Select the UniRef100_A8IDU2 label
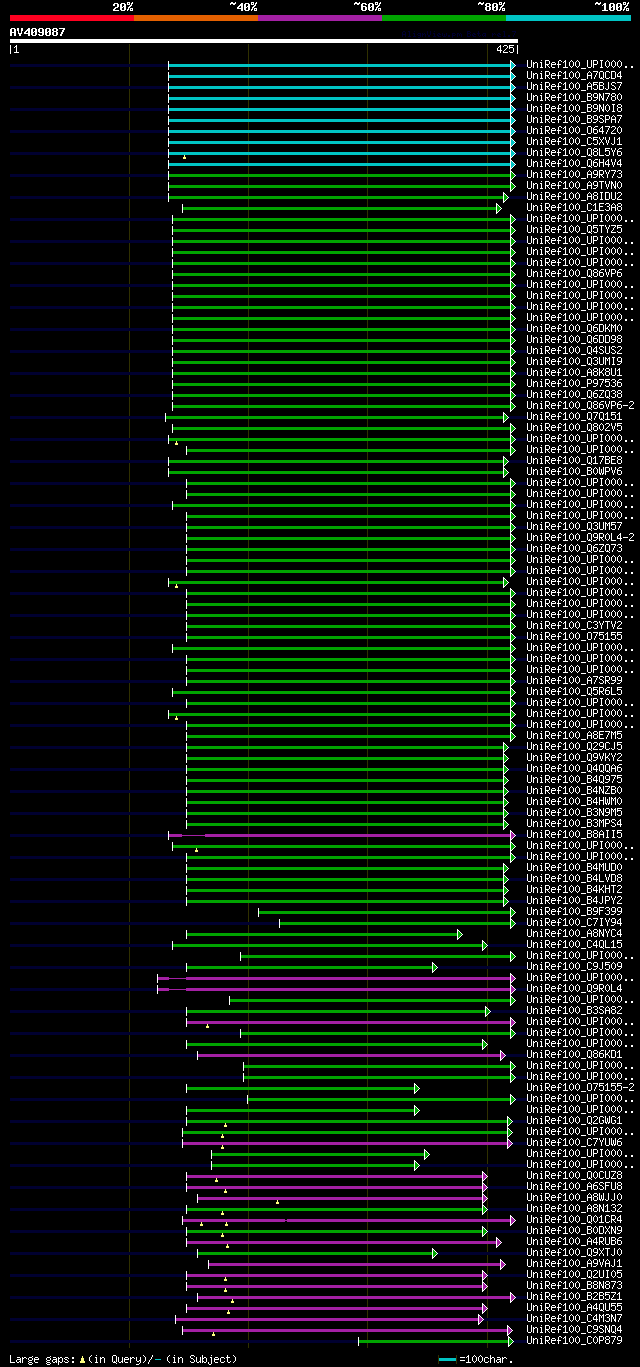 tap(574, 196)
